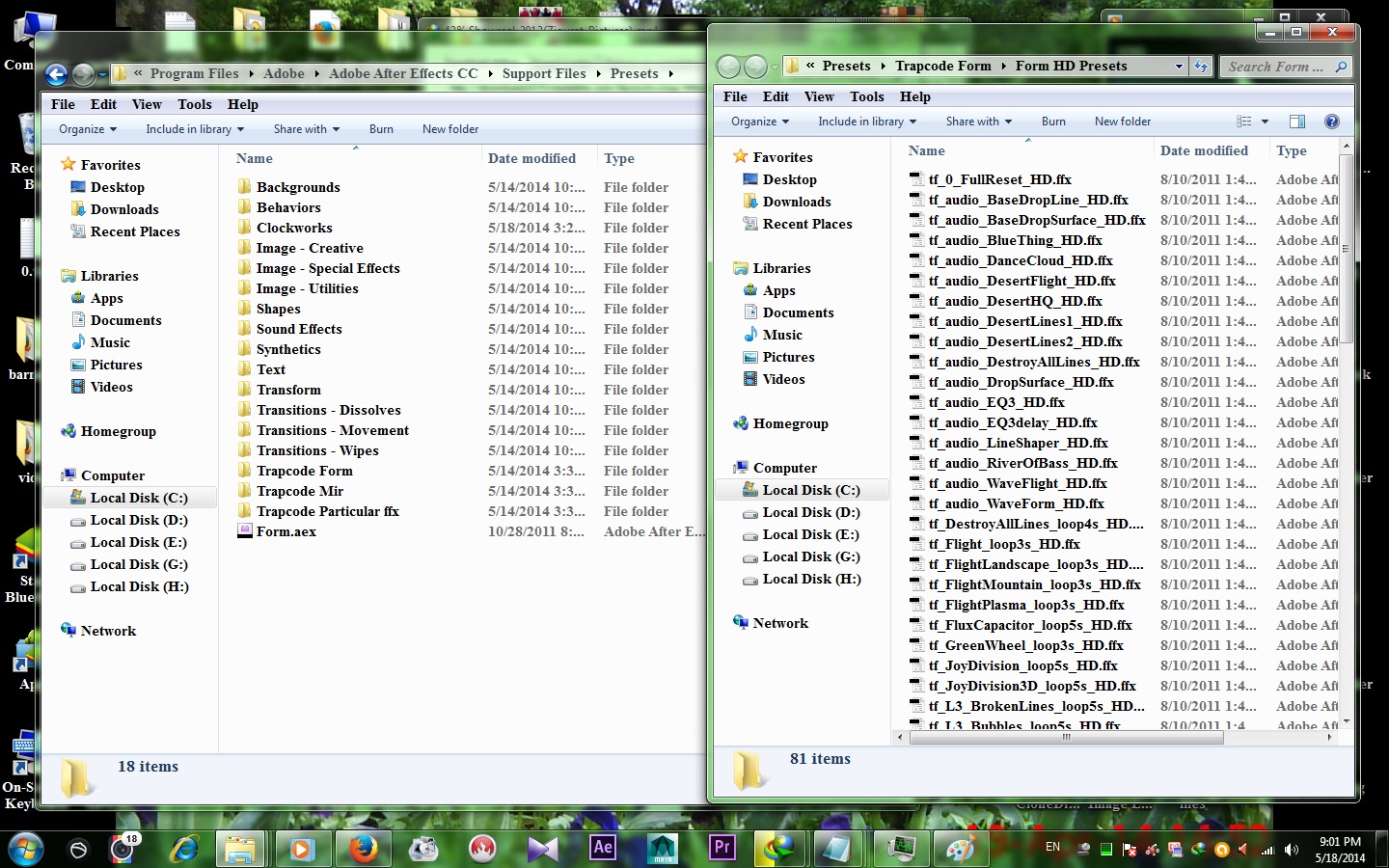Open Include in library in Form HD Presets window

point(867,122)
